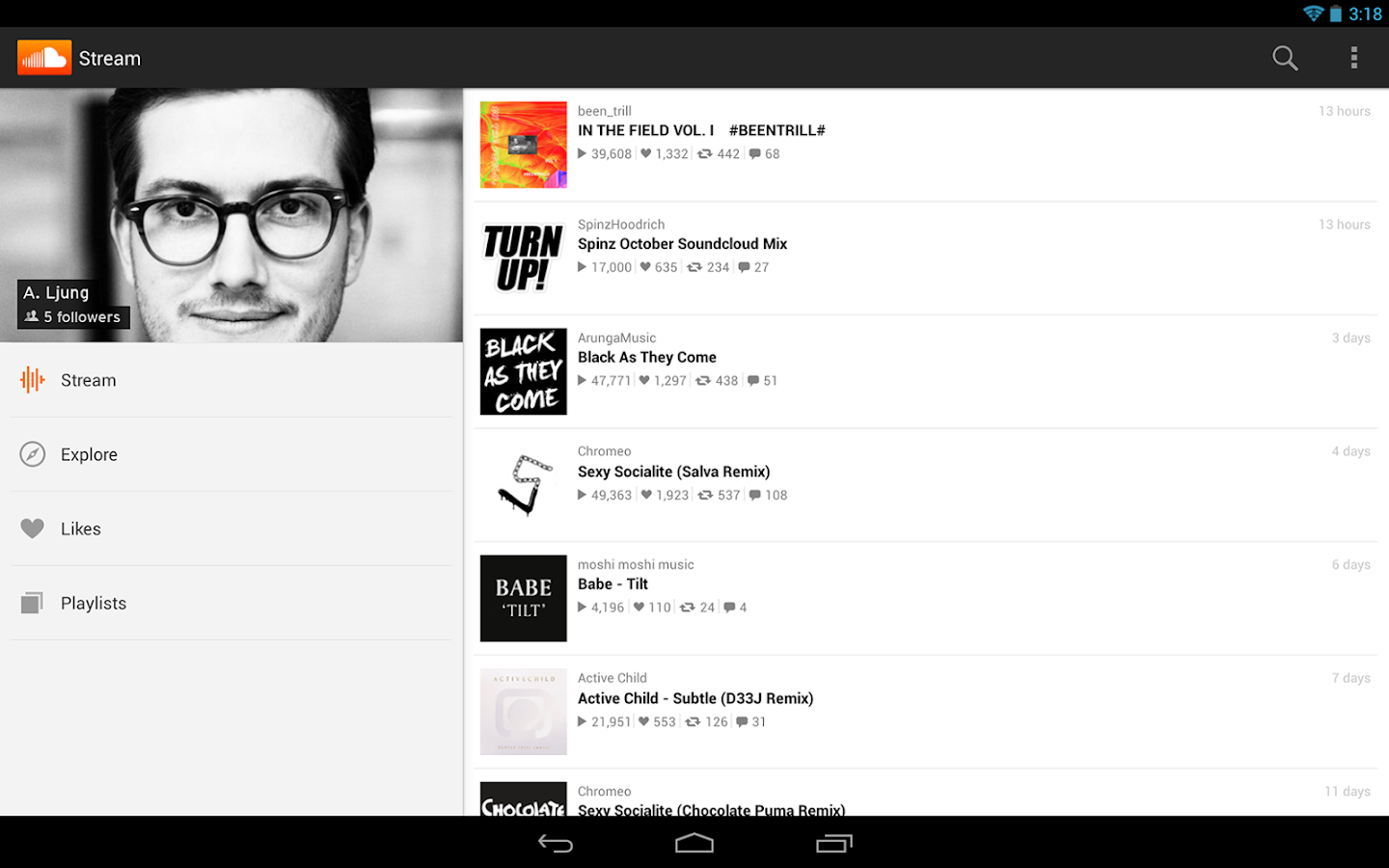Tap the A. Ljung name label
1389x868 pixels.
tap(56, 292)
